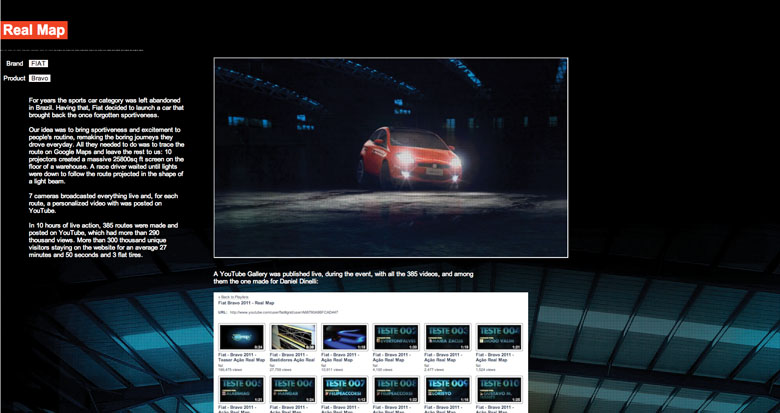Open the TESTE 010 video thumbnail
This screenshot has width=780, height=413.
(499, 390)
